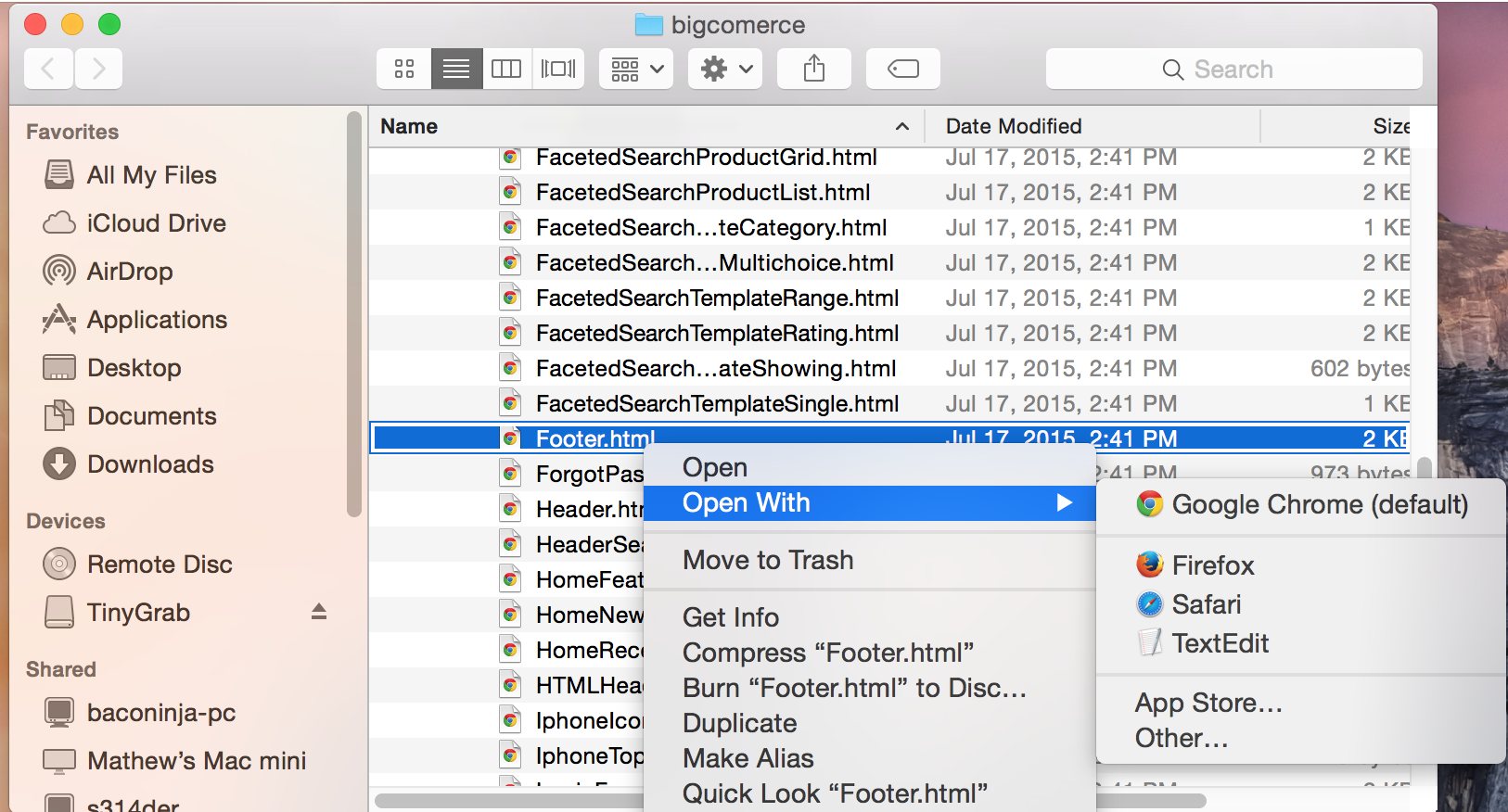The height and width of the screenshot is (812, 1508).
Task: Select baconinja-pc under Shared
Action: click(x=140, y=713)
